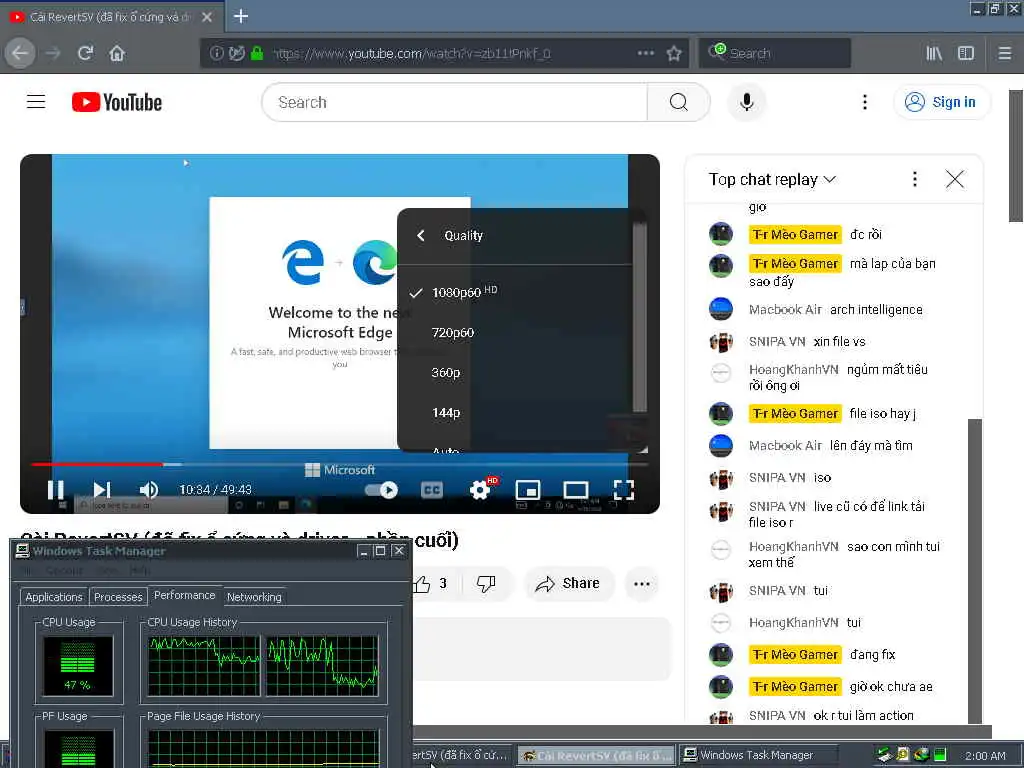Expand Top chat replay dropdown

click(772, 180)
